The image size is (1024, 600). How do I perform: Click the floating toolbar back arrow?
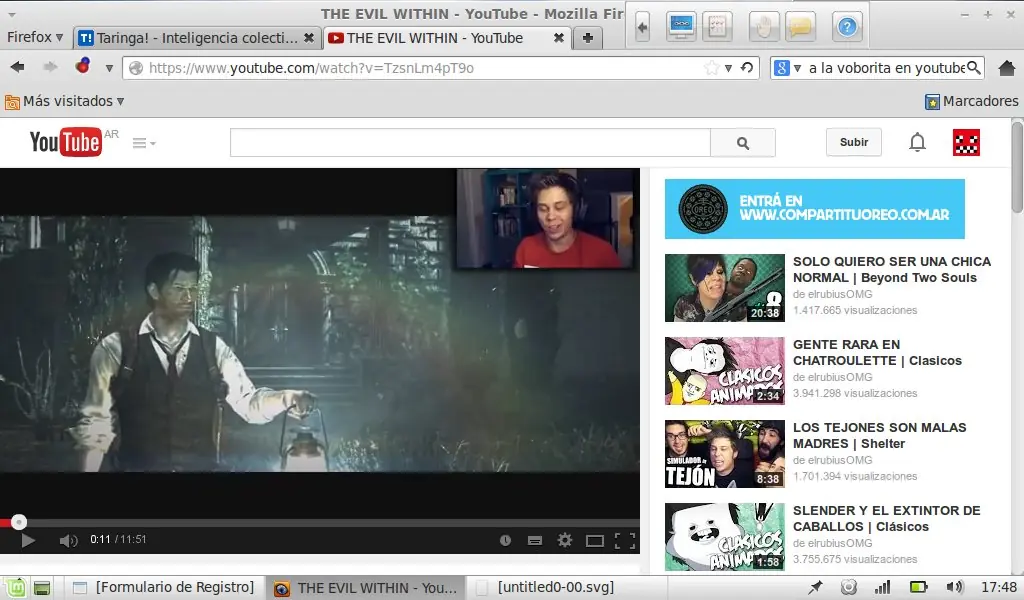pos(642,27)
